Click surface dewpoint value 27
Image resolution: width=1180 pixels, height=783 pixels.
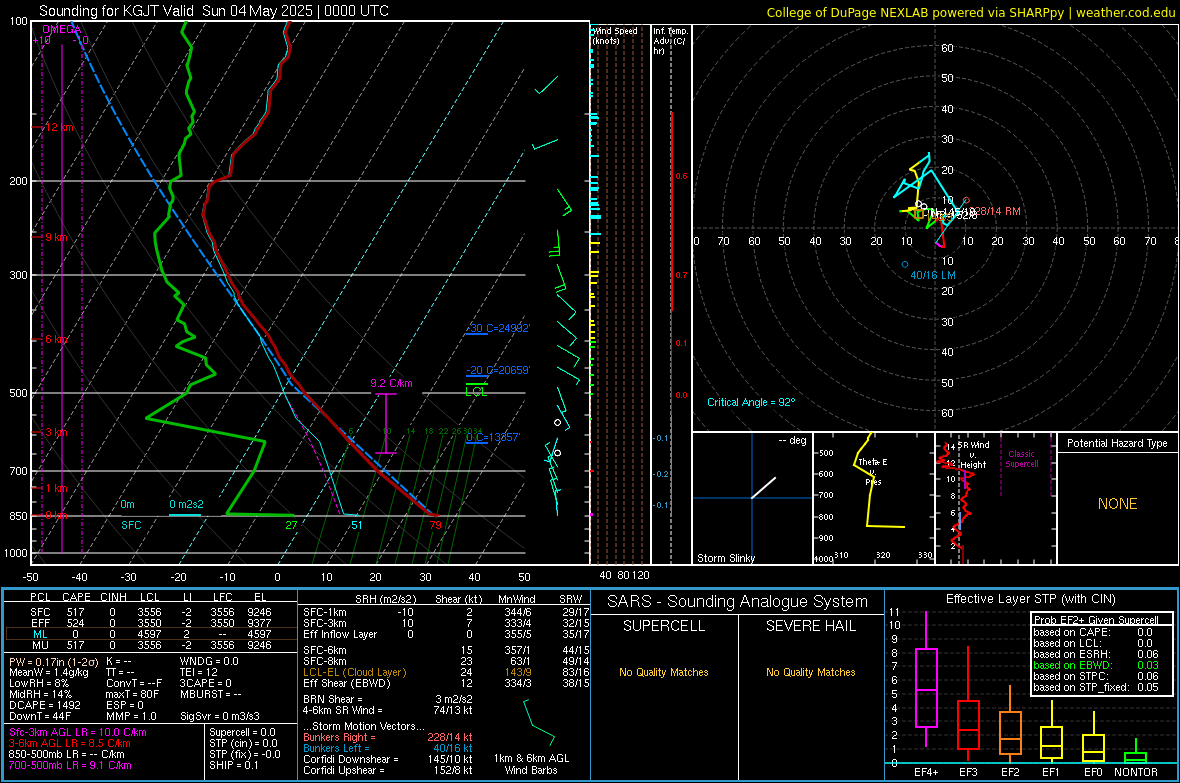coord(291,526)
